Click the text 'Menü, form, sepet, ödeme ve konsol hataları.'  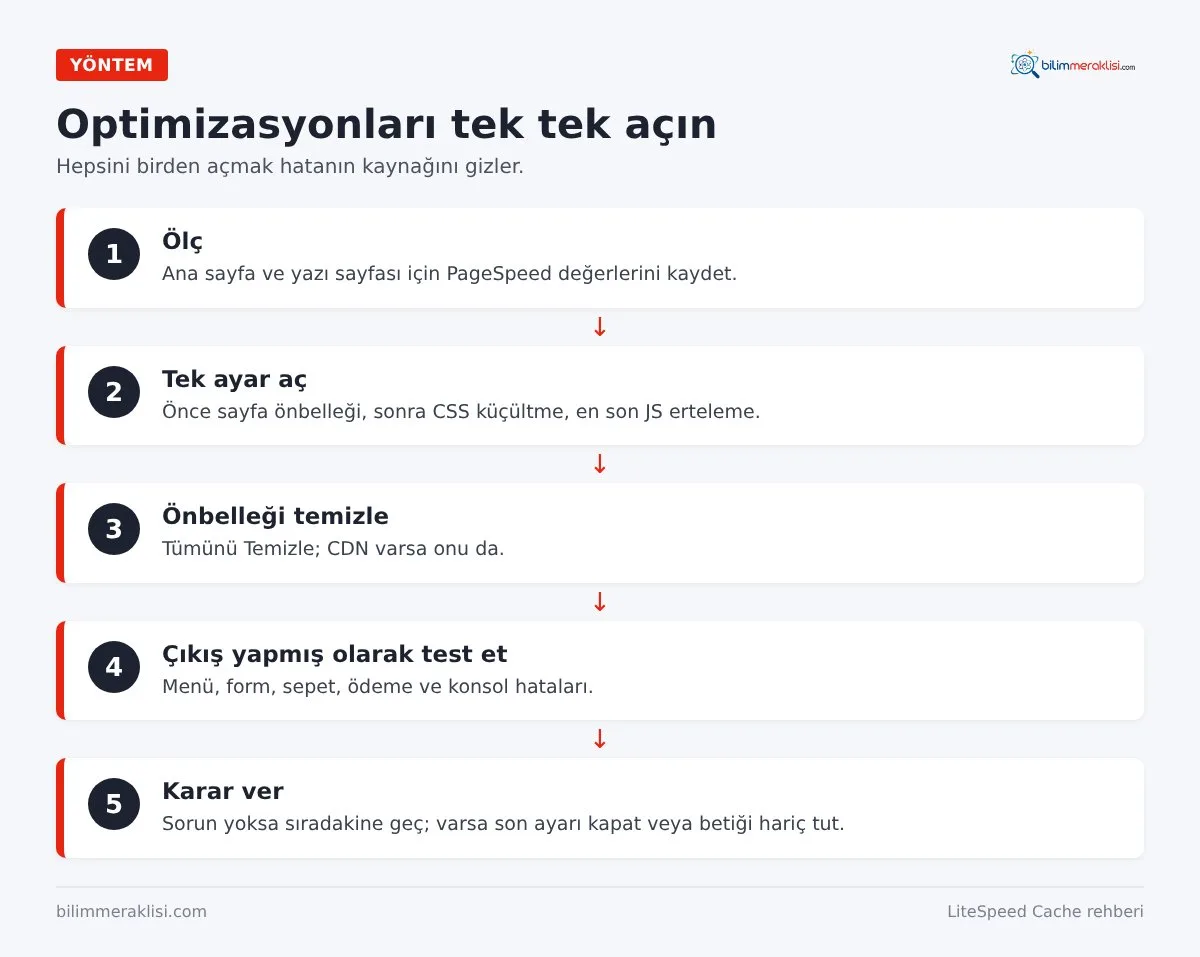coord(378,686)
